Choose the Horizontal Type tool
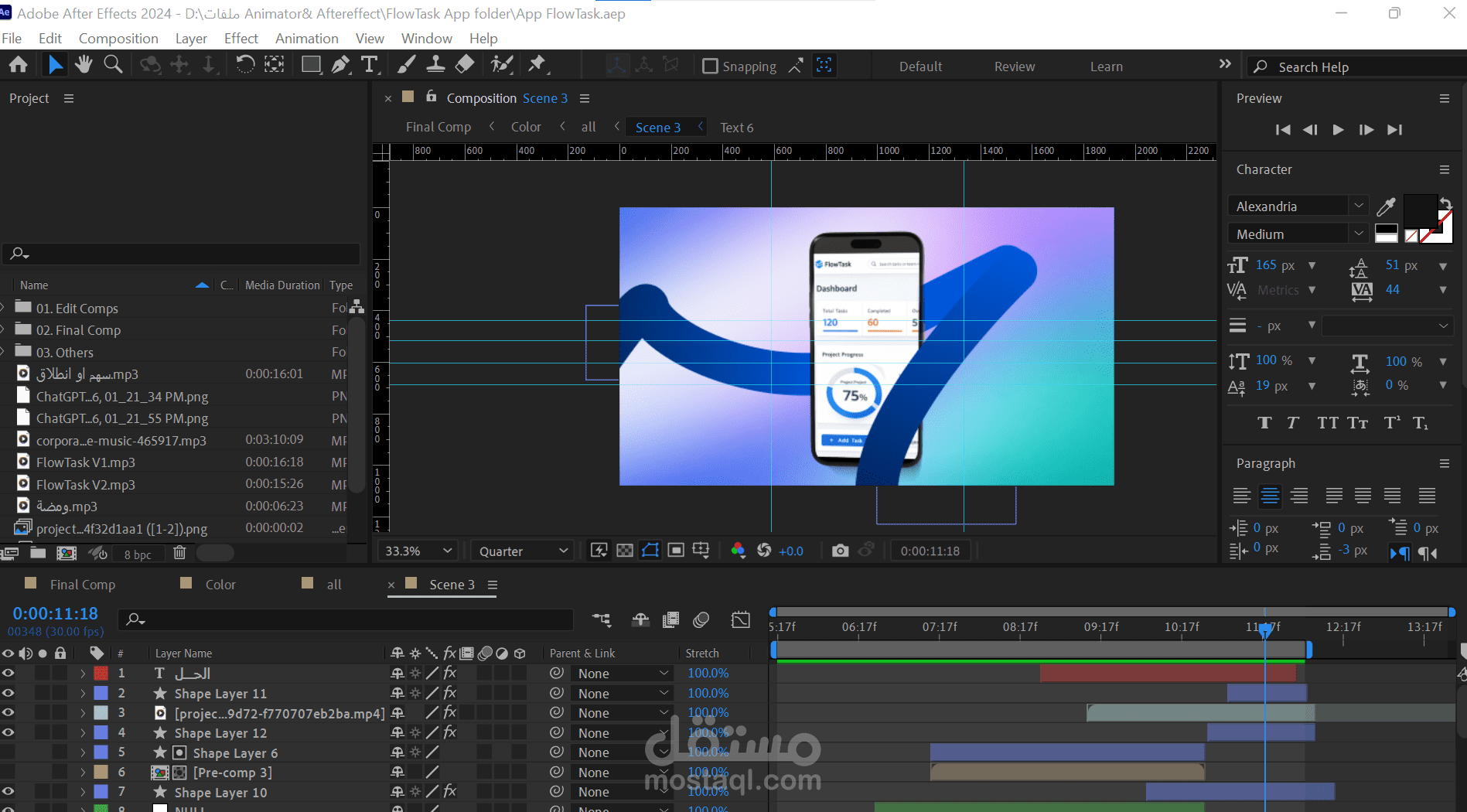1467x812 pixels. click(370, 65)
